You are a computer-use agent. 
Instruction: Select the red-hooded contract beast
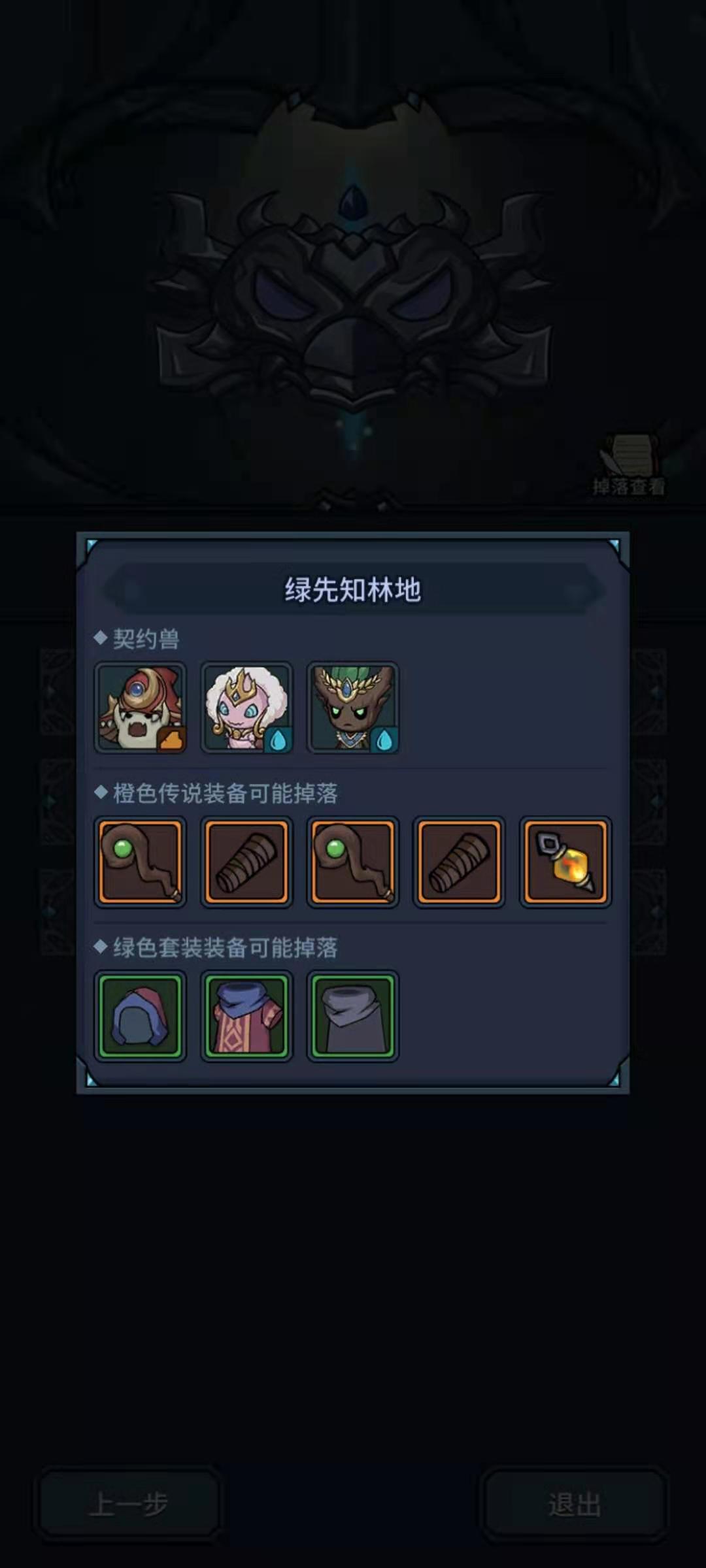(141, 708)
